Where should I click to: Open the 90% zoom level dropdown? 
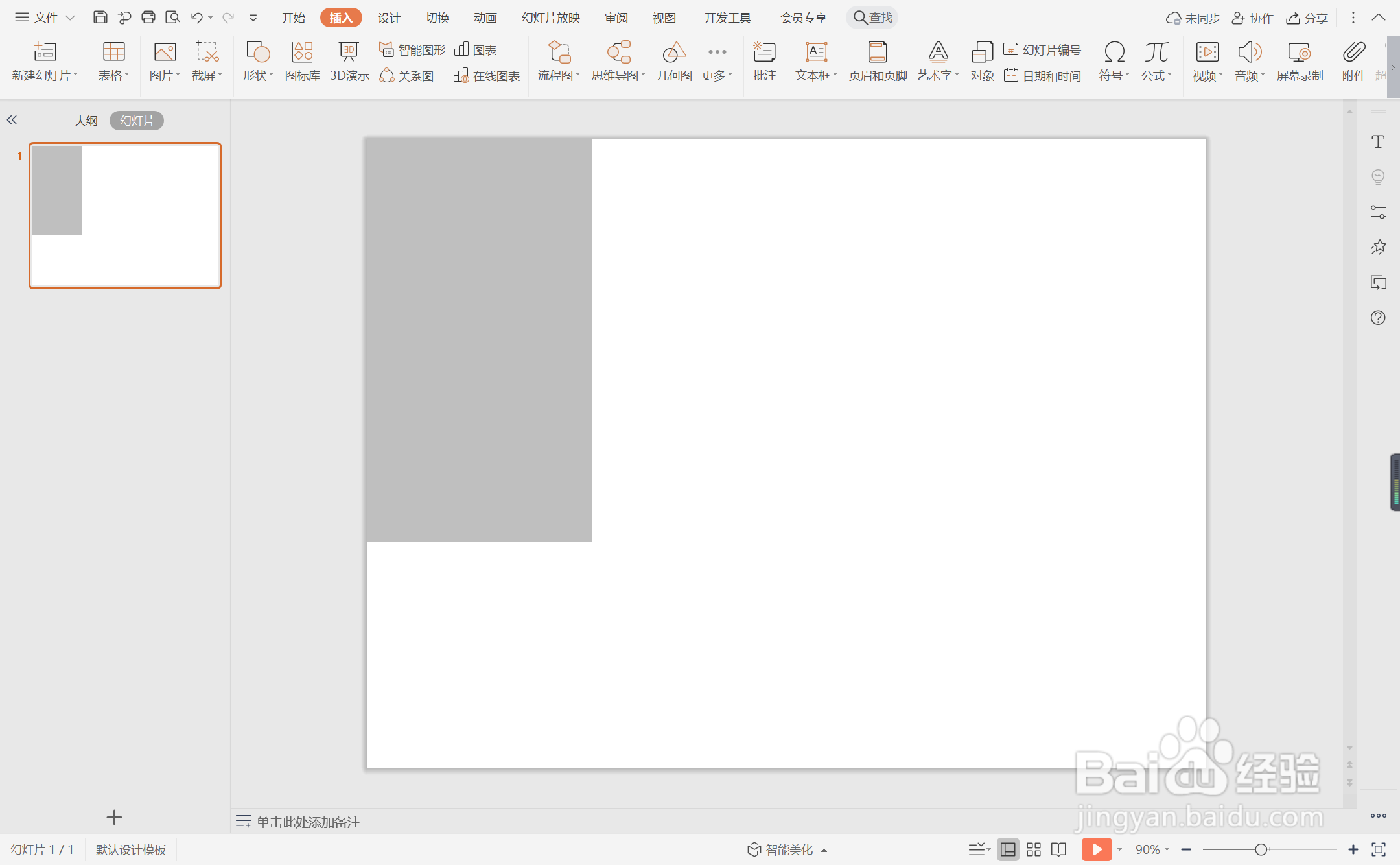(x=1152, y=849)
